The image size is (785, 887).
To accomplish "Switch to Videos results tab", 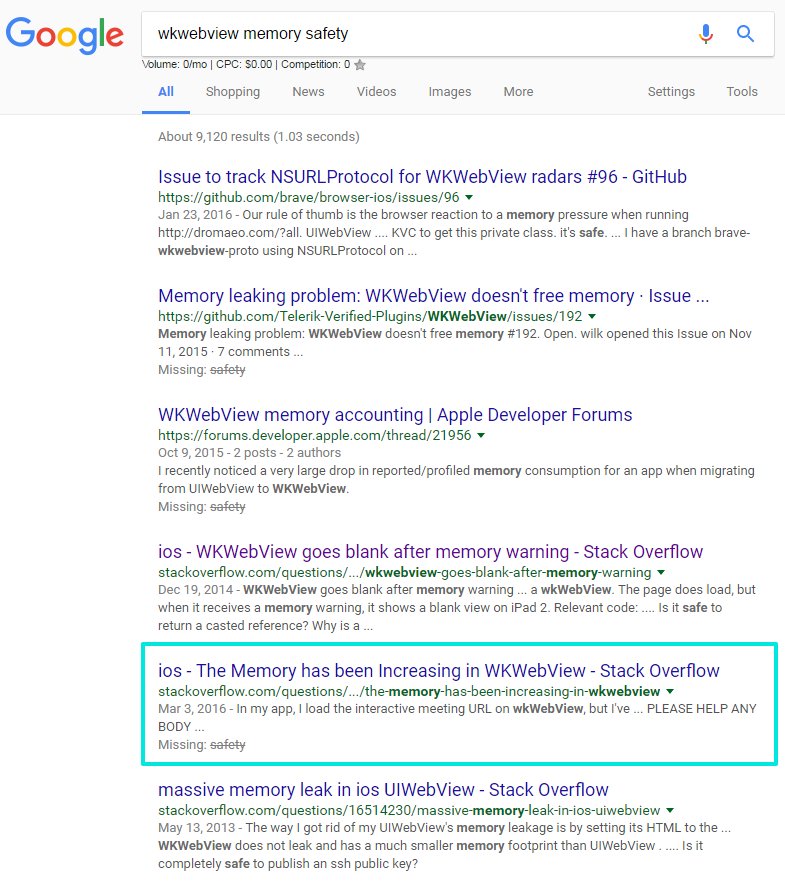I will pos(376,92).
